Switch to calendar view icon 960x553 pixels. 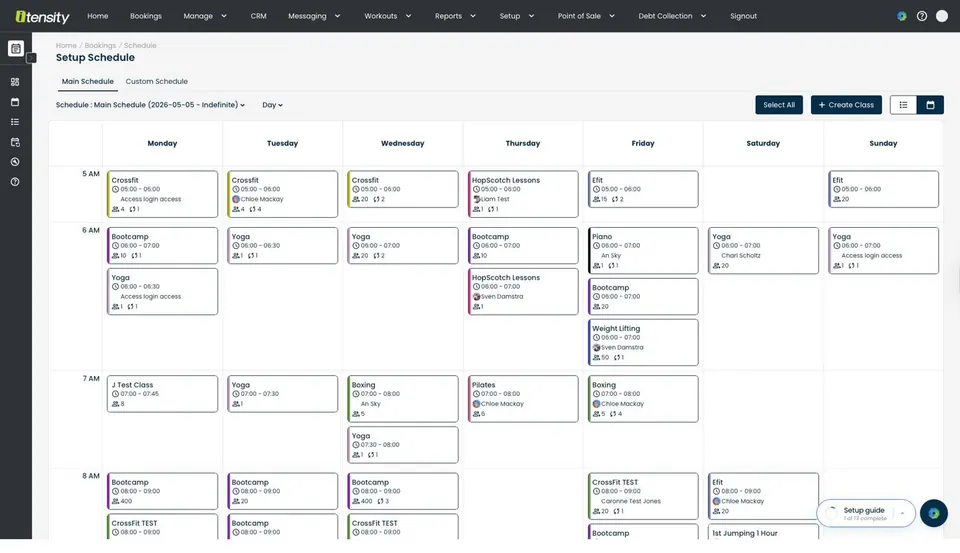click(930, 105)
